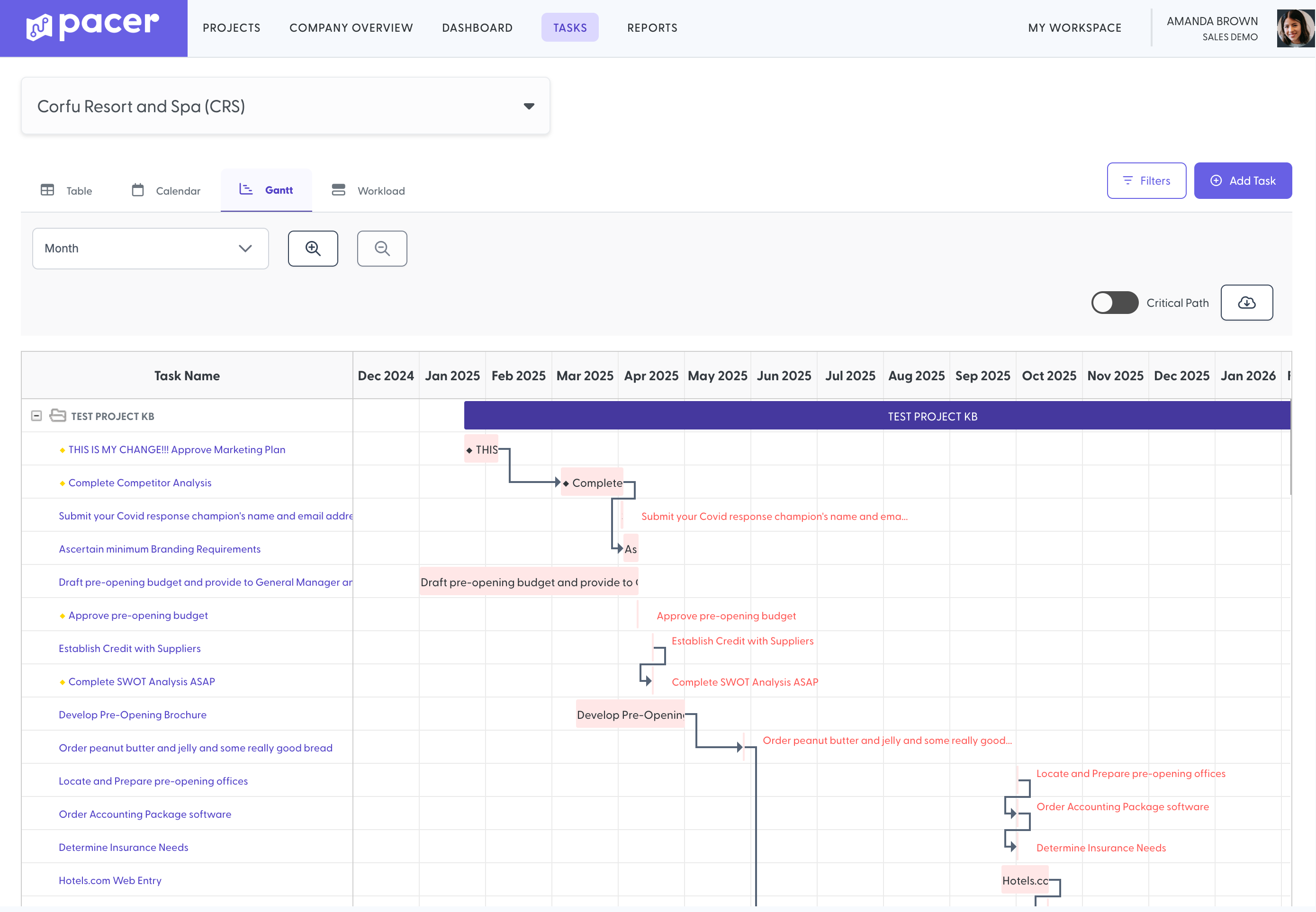The width and height of the screenshot is (1316, 912).
Task: Open the Filters panel
Action: coord(1146,180)
